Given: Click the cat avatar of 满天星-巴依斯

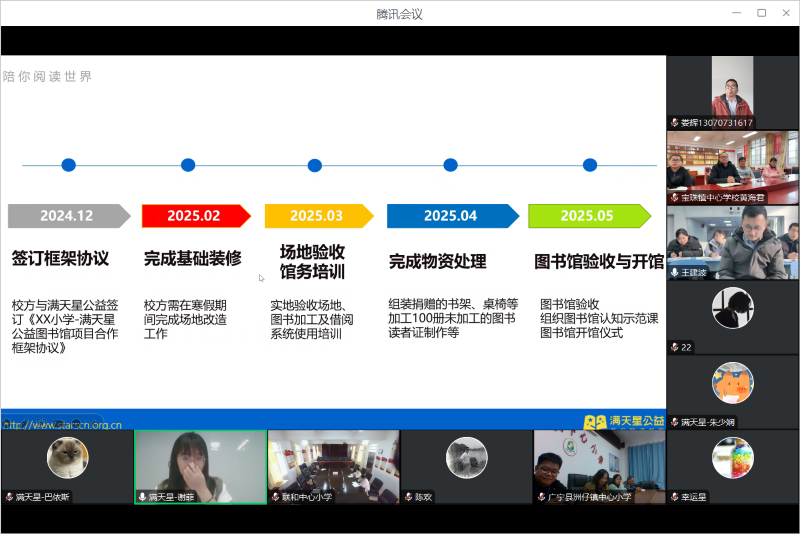Looking at the screenshot, I should (67, 457).
